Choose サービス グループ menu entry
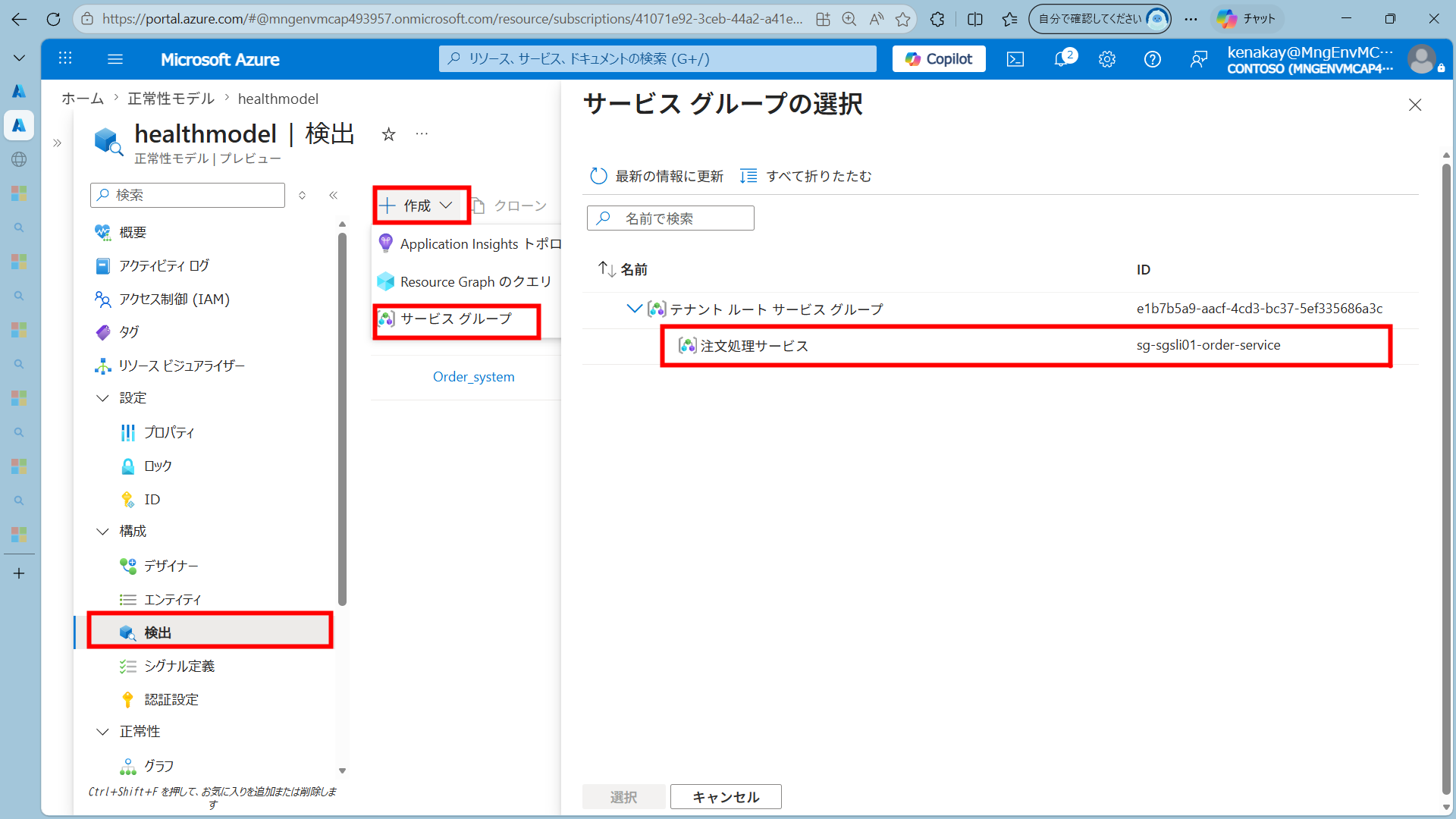The height and width of the screenshot is (819, 1456). [x=457, y=319]
